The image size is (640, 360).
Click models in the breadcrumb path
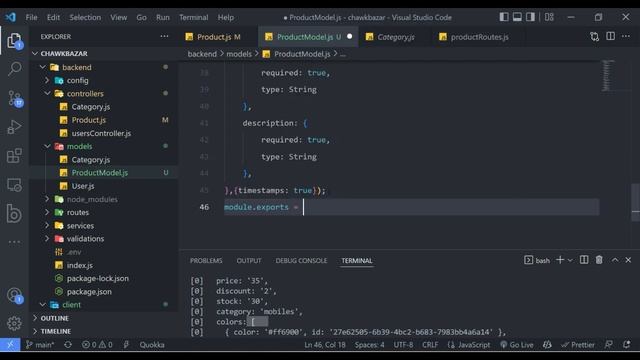point(239,54)
